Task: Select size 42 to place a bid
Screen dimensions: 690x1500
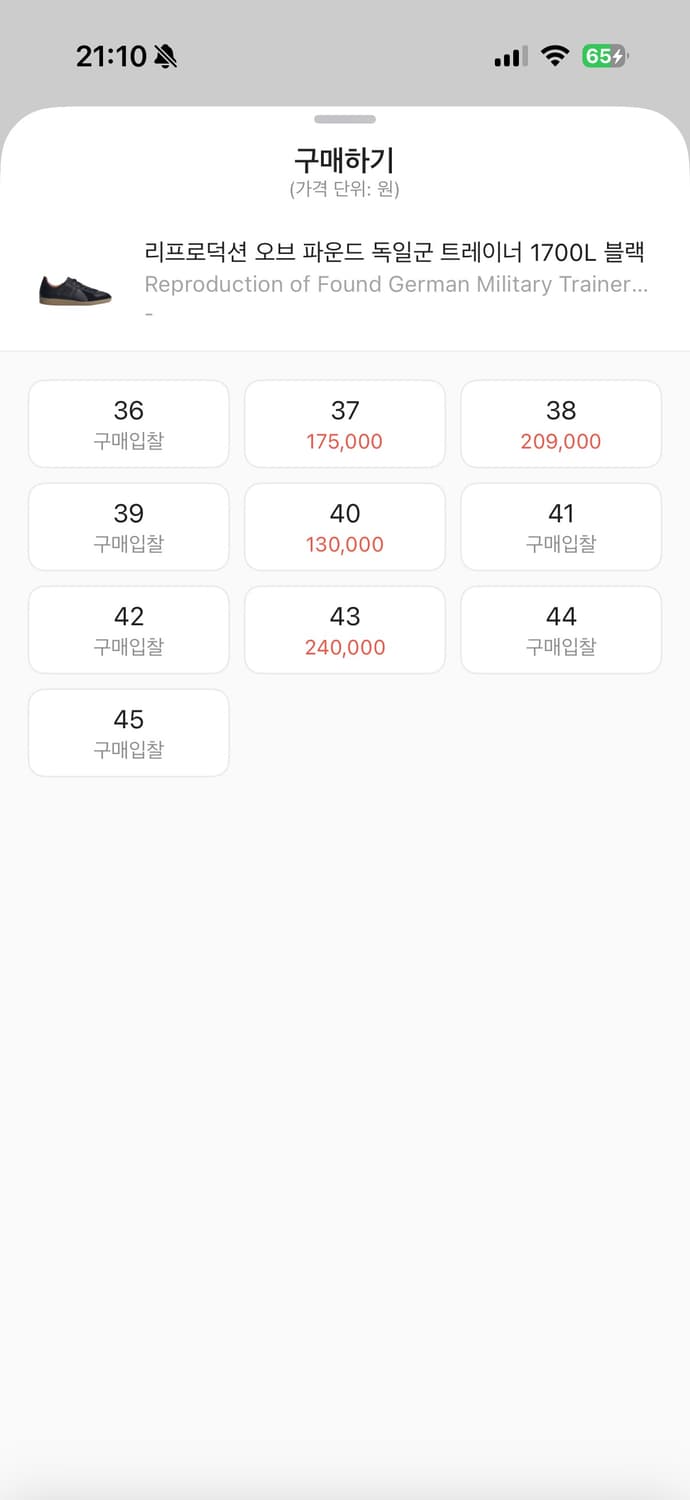Action: pos(128,629)
